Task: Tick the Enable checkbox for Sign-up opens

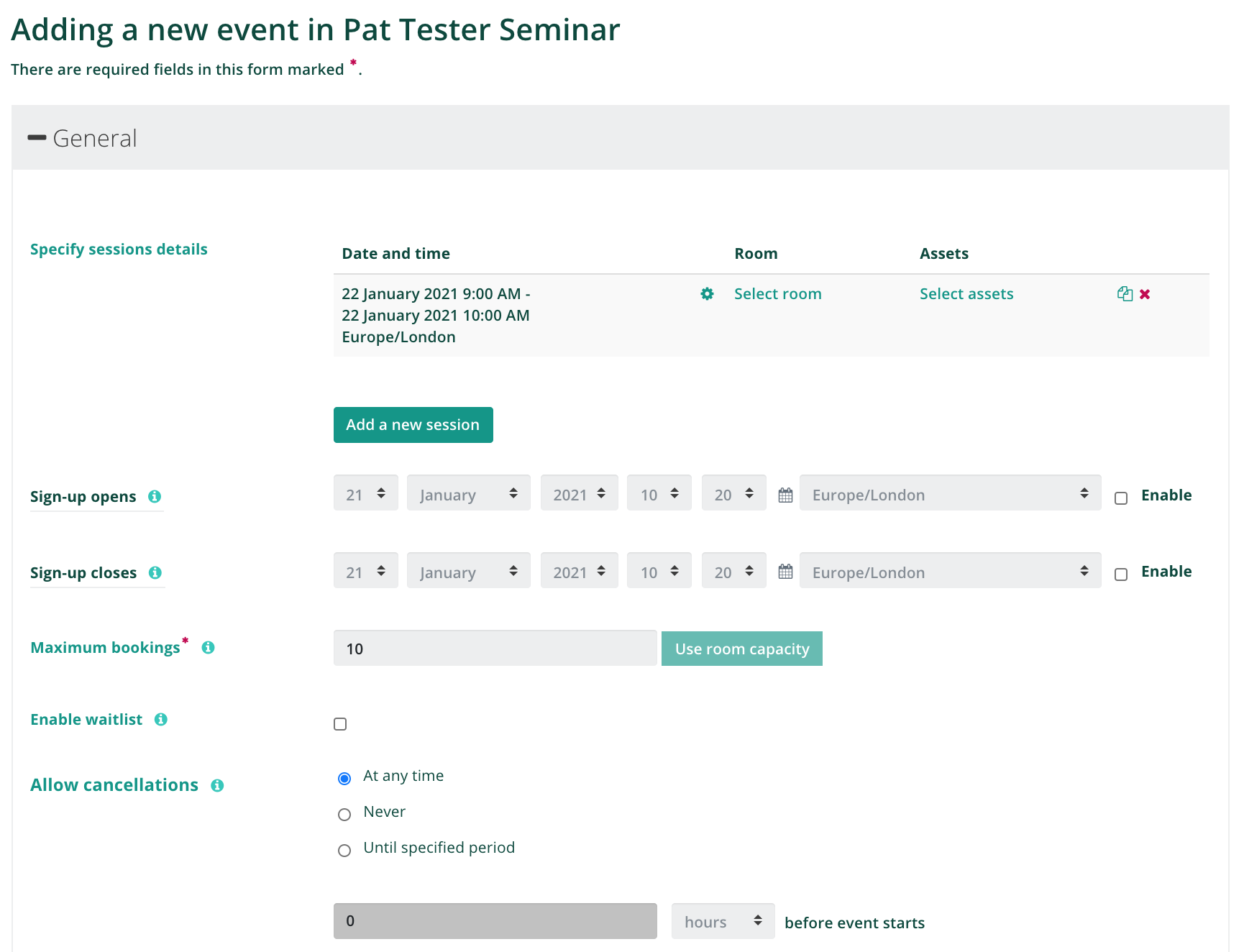Action: point(1121,498)
